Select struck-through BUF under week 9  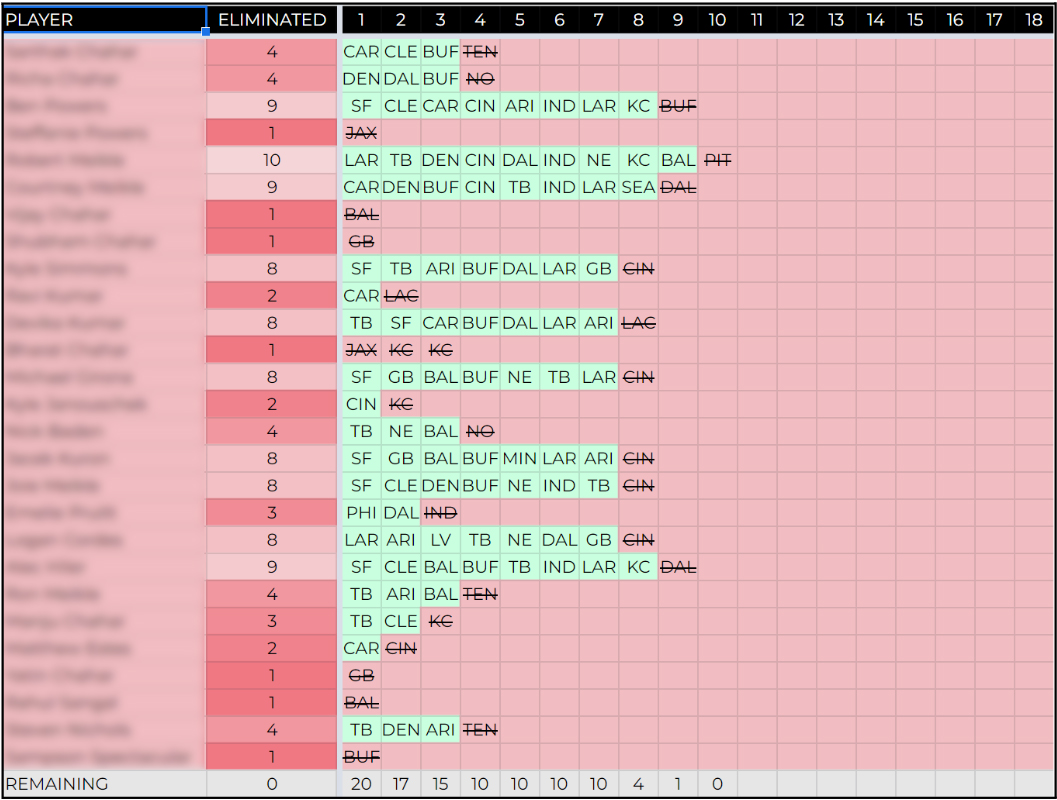pyautogui.click(x=678, y=106)
